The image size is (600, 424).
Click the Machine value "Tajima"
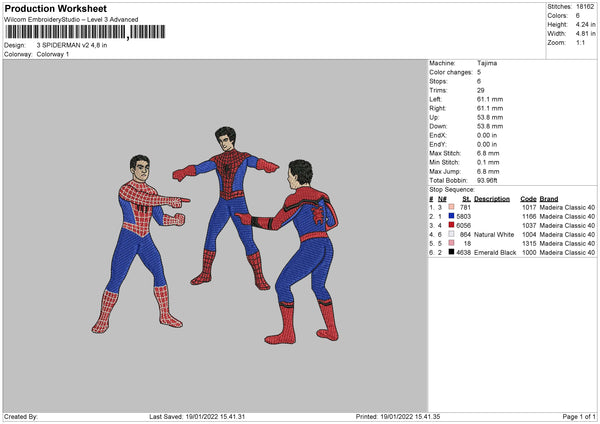pos(487,63)
